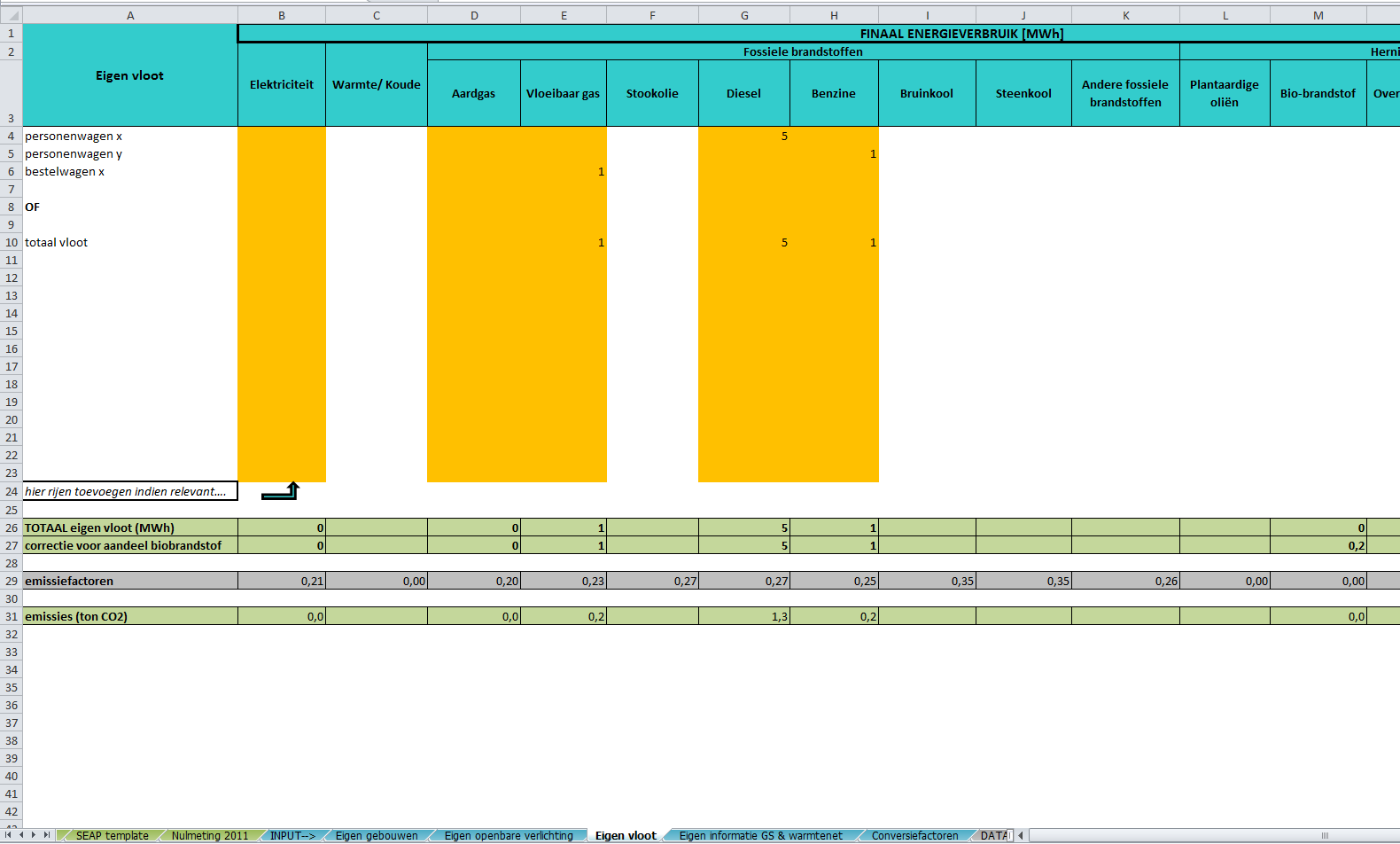
Task: Select emissiefactor 0,35 under Bruinkool
Action: (x=927, y=581)
